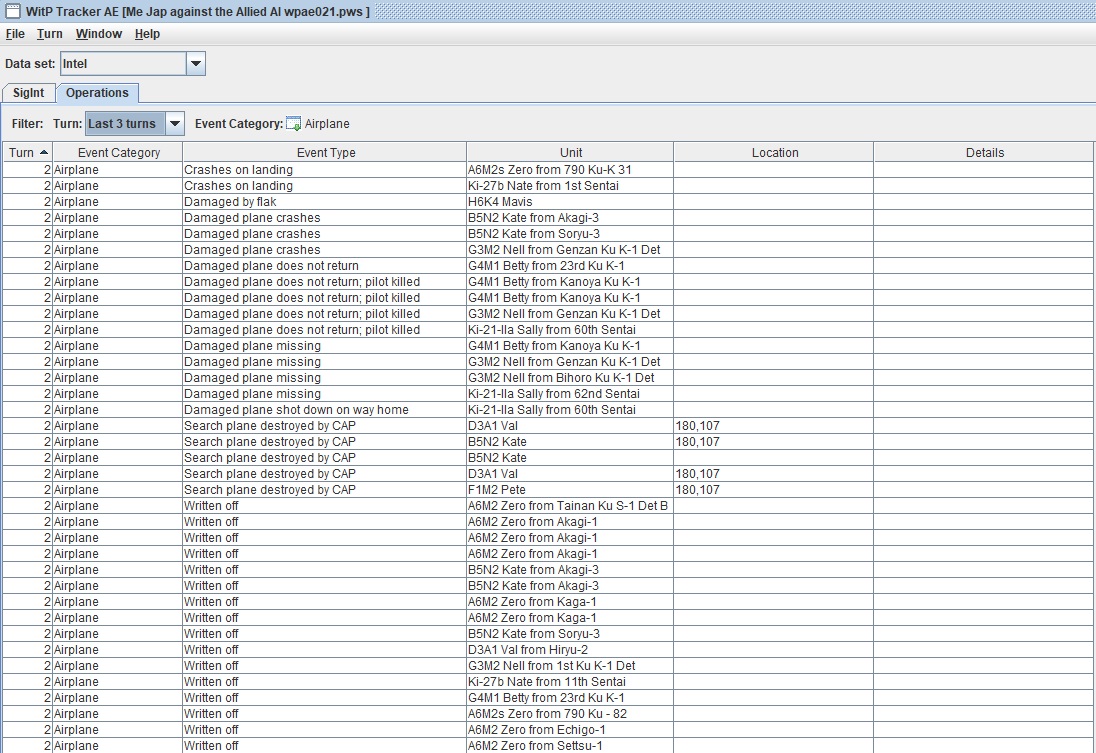This screenshot has height=753, width=1096.
Task: Sort by the Event Type column header
Action: 325,152
